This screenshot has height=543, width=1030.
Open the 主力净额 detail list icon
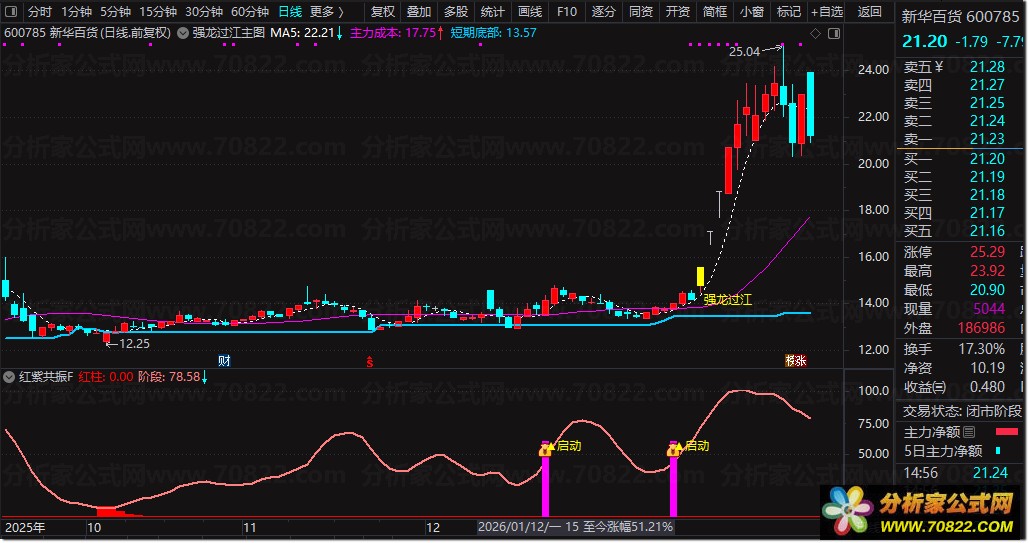[x=970, y=432]
